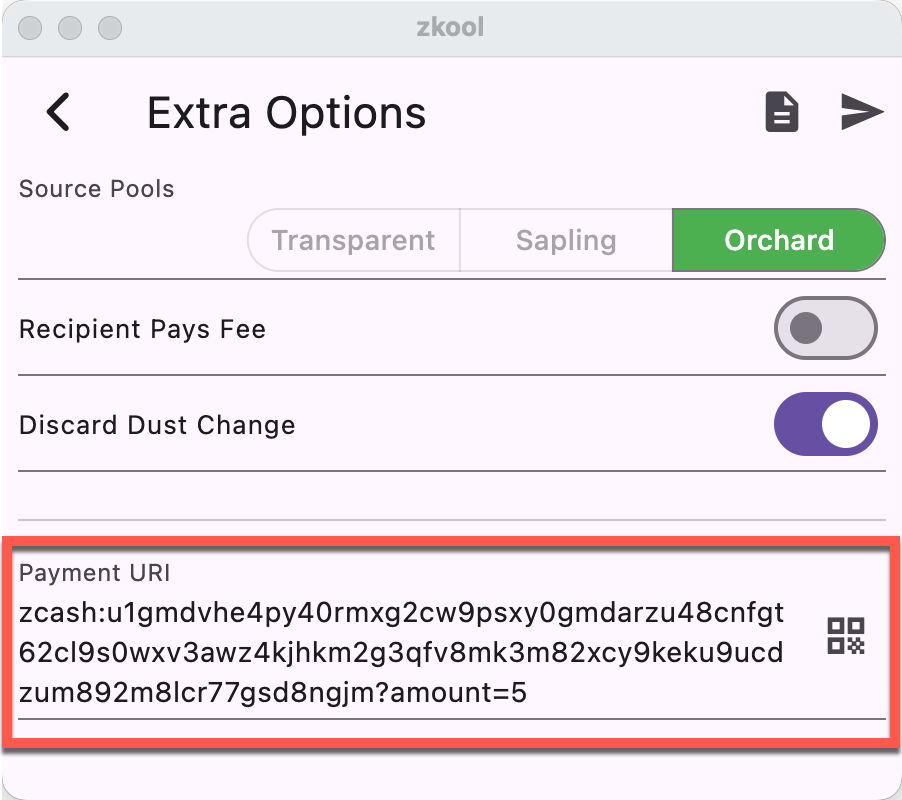Open the QR code scanner icon
This screenshot has height=800, width=902.
tap(846, 636)
